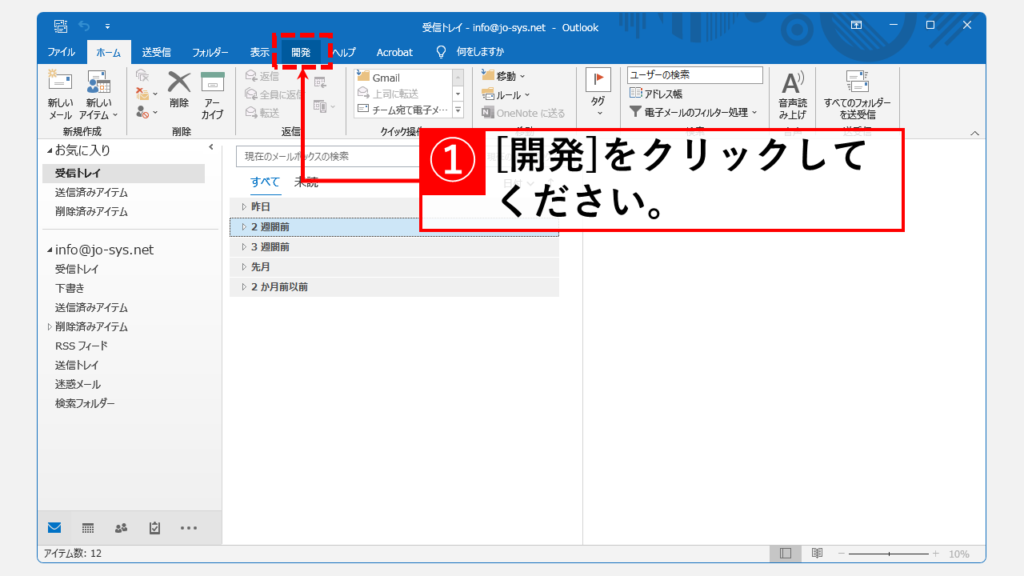Image resolution: width=1024 pixels, height=576 pixels.
Task: Open the New Items (新しいアイテム) dropdown
Action: click(98, 95)
